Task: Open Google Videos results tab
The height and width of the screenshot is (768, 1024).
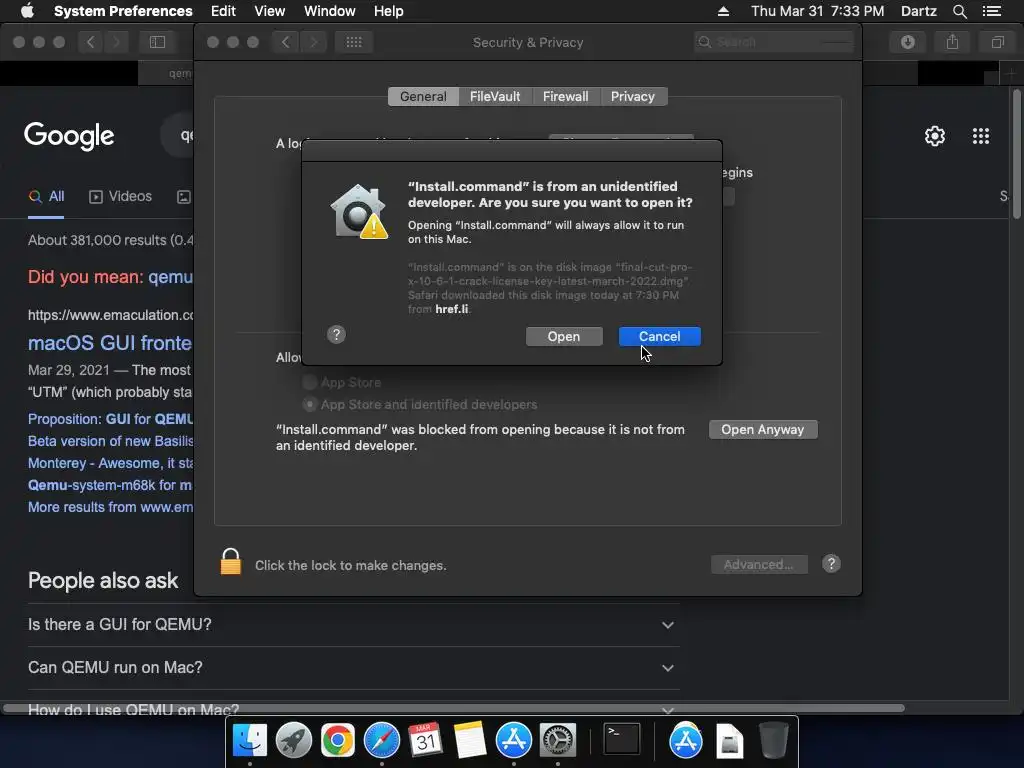Action: (x=121, y=197)
